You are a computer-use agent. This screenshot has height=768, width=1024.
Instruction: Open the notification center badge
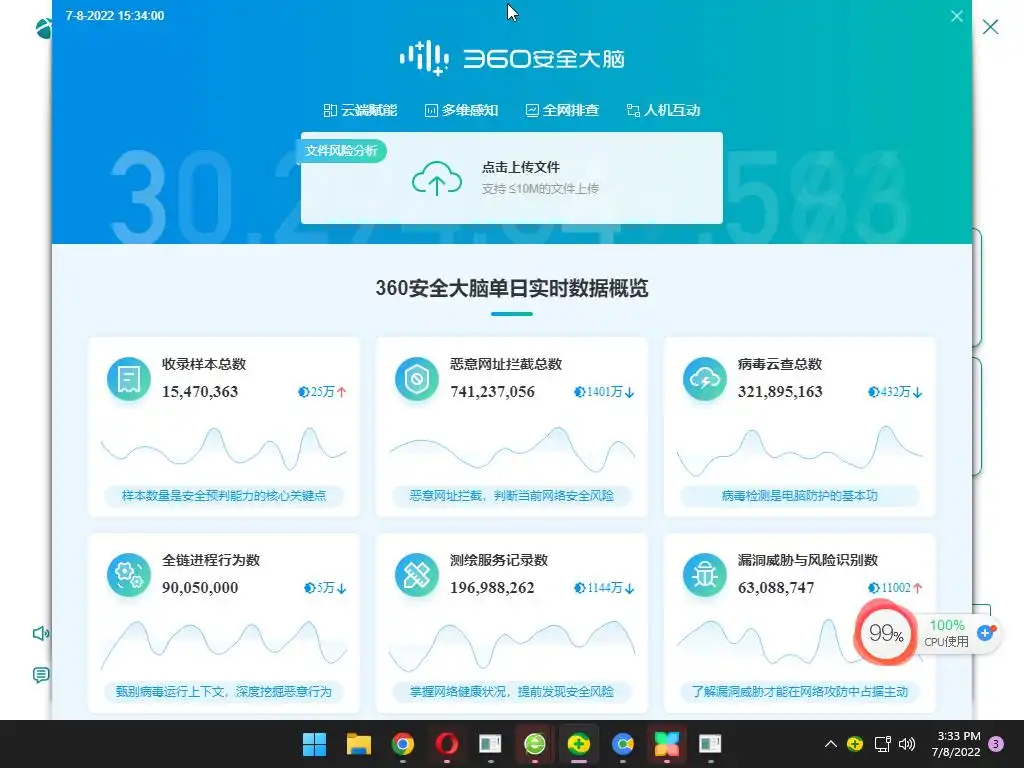tap(997, 744)
